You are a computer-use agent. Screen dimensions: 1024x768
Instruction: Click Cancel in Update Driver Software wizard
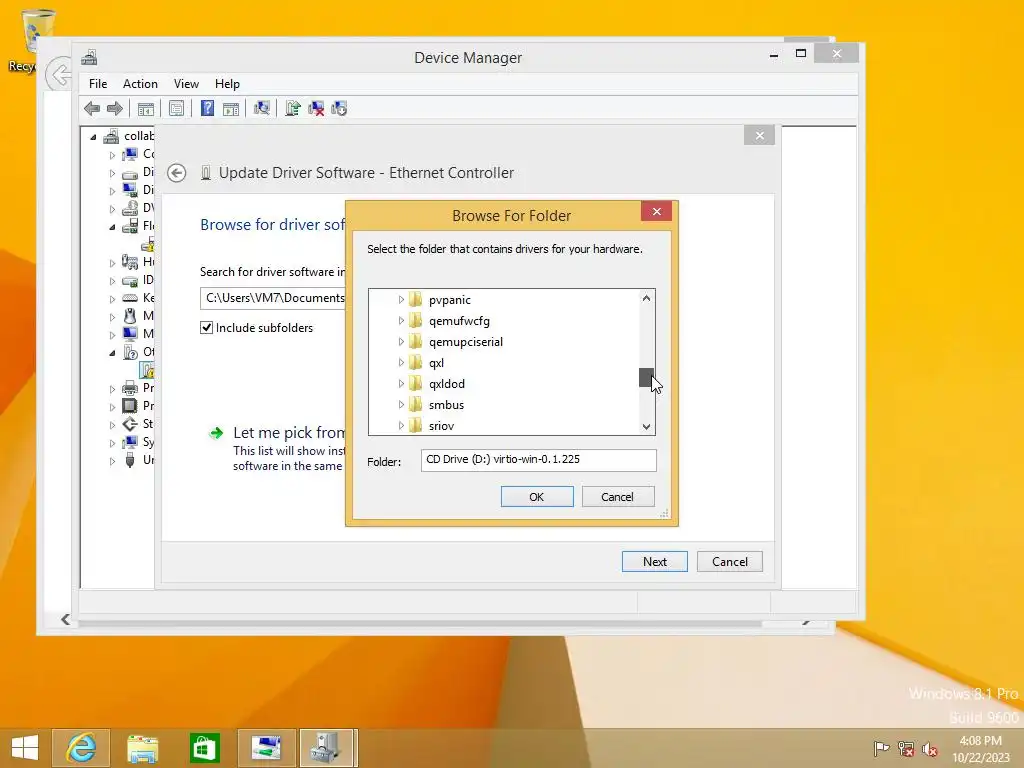729,562
